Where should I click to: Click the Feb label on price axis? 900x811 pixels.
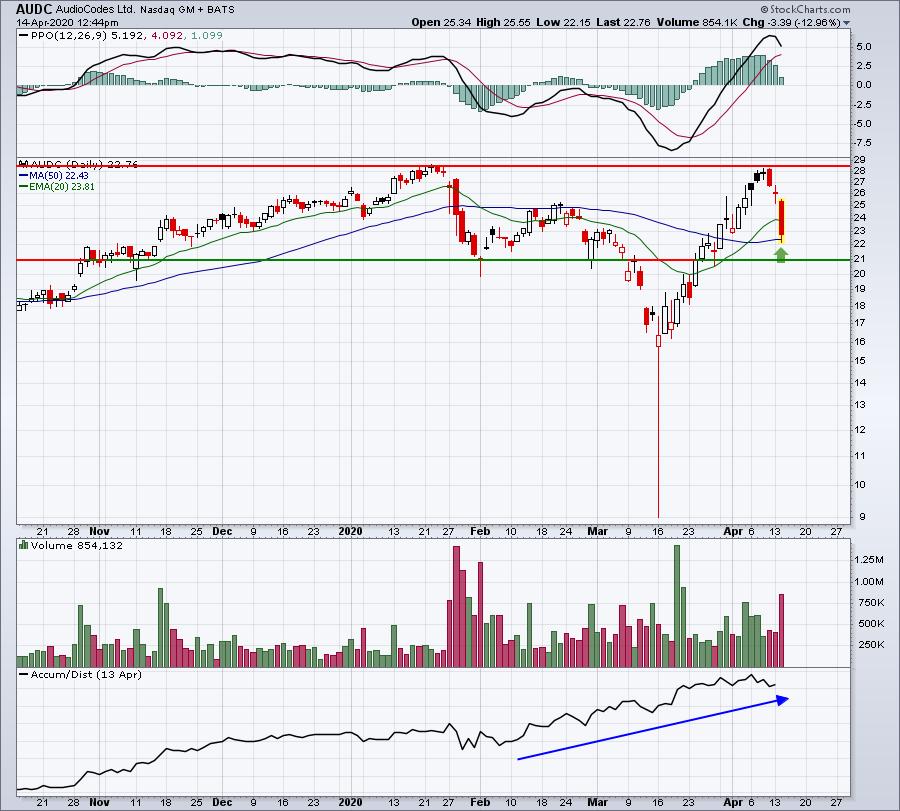pos(480,531)
